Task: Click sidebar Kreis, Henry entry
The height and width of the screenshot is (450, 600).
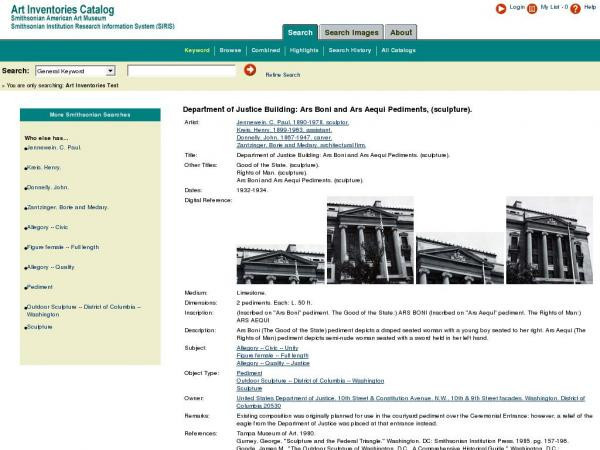Action: tap(44, 168)
